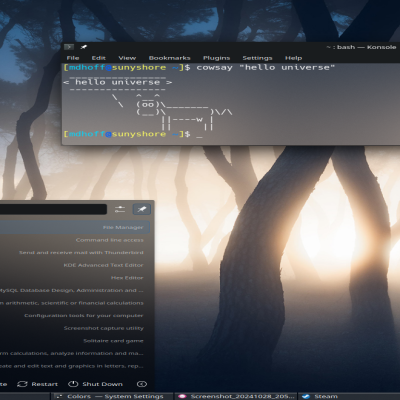Open the Settings menu in Konsole

(257, 58)
